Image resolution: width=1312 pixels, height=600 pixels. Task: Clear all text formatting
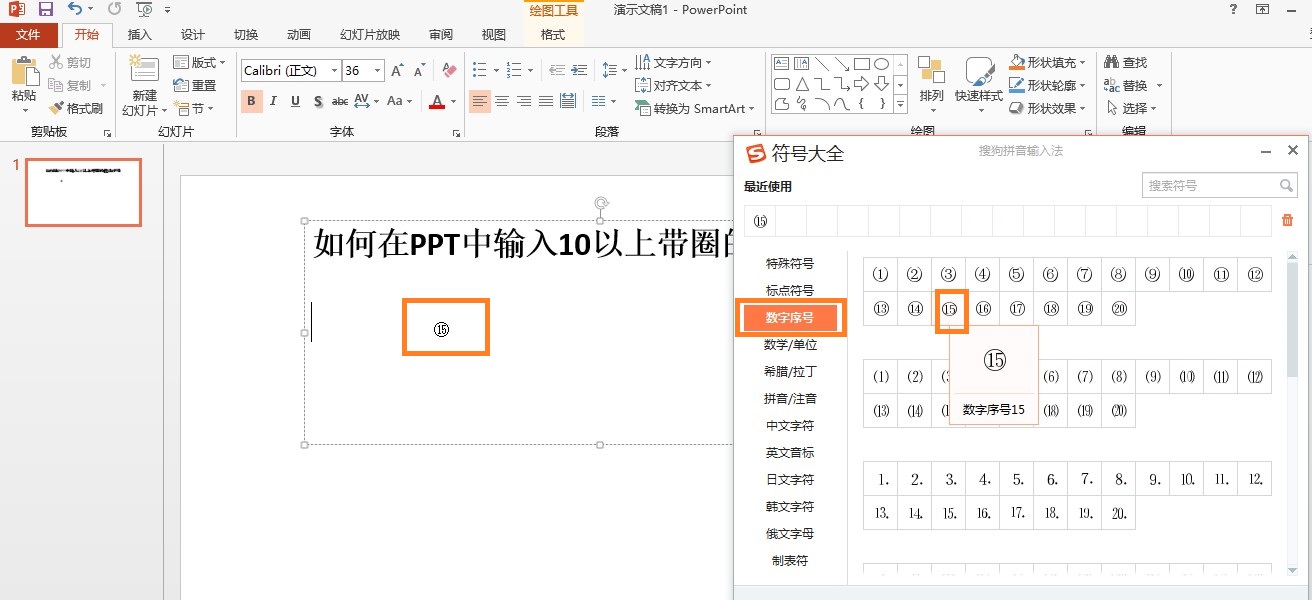click(x=449, y=71)
